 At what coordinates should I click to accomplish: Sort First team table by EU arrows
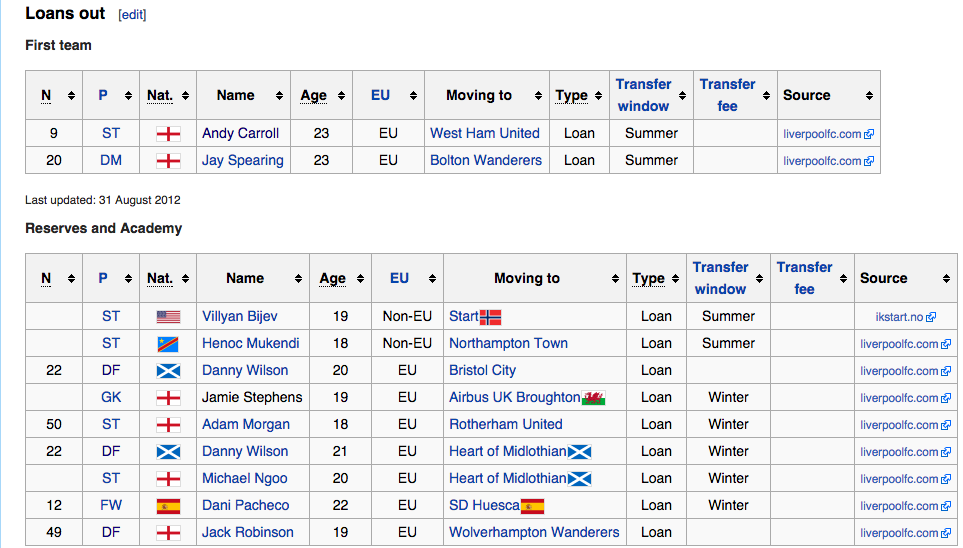[413, 95]
